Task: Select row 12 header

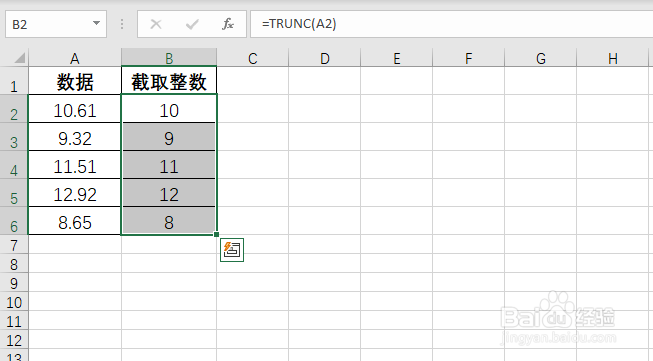Action: [14, 340]
